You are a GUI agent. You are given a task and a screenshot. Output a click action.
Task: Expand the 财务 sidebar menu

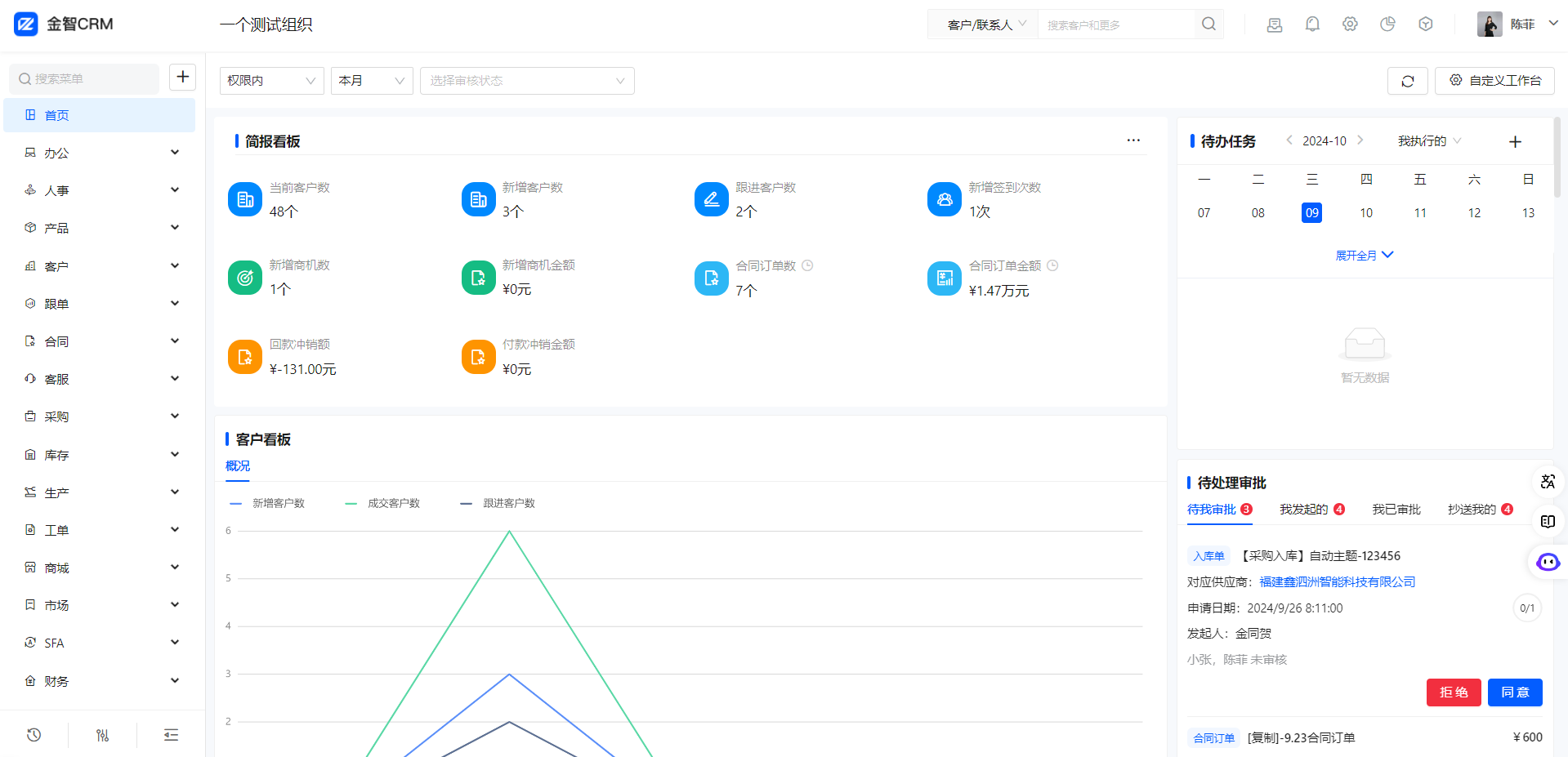[x=100, y=681]
